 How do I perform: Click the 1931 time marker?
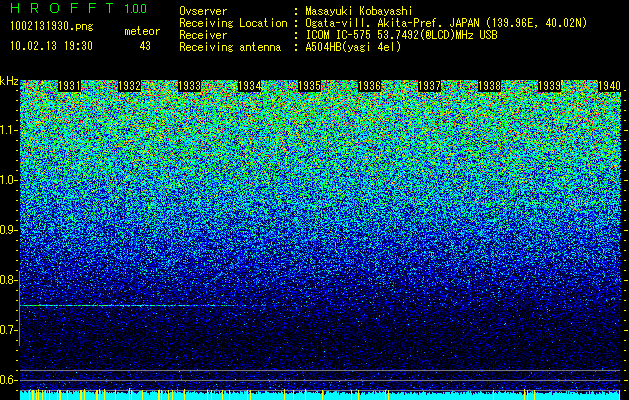tap(69, 86)
